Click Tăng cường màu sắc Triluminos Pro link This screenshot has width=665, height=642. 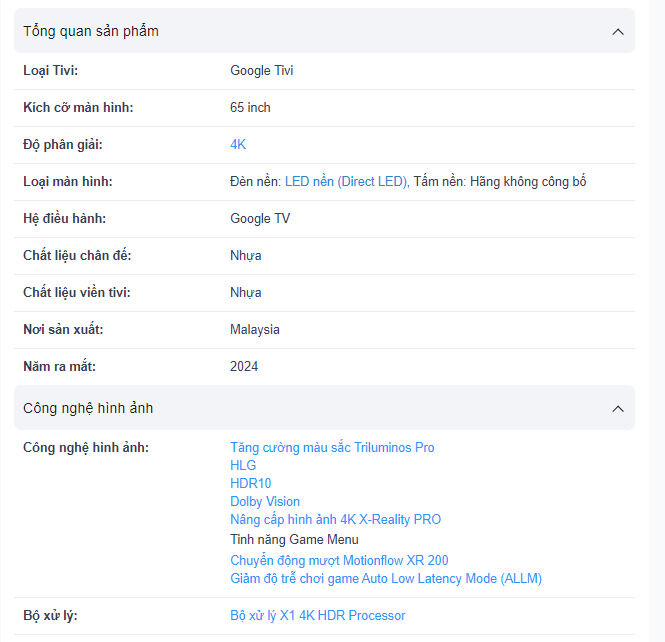(332, 448)
